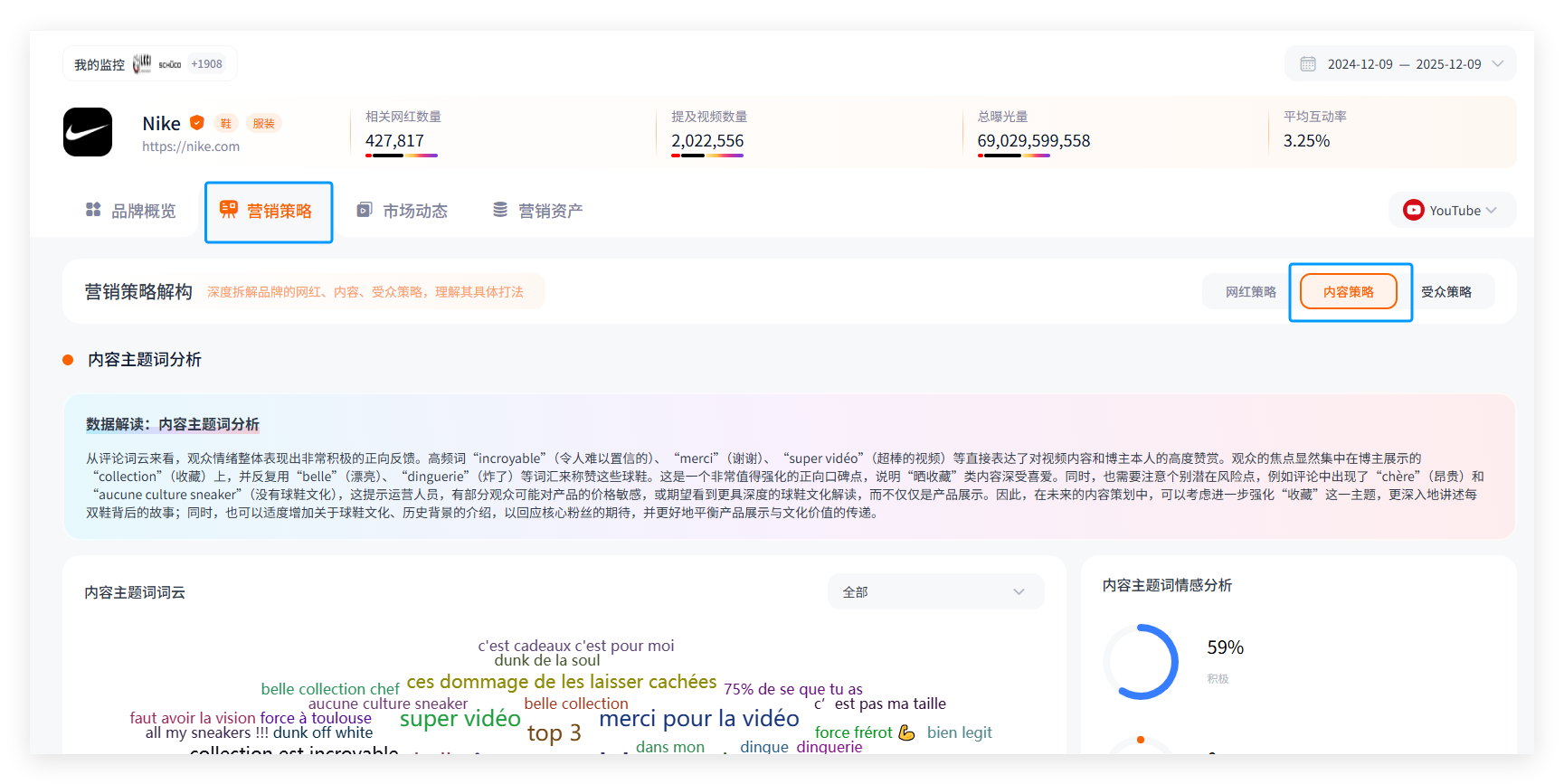Click the 市场动态 video play icon
1564x784 pixels.
365,210
